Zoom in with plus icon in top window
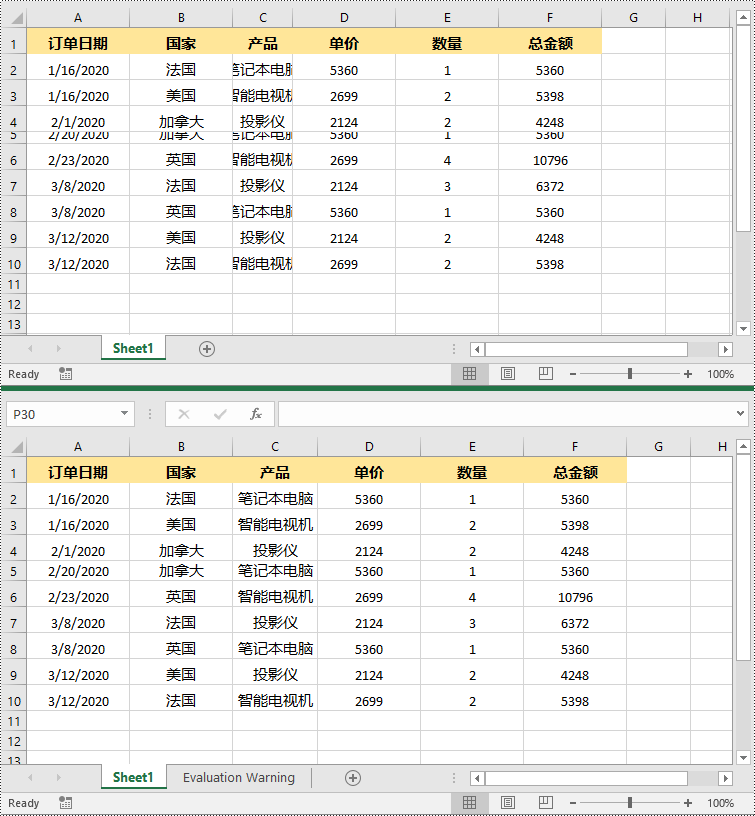This screenshot has height=816, width=755. pyautogui.click(x=688, y=374)
